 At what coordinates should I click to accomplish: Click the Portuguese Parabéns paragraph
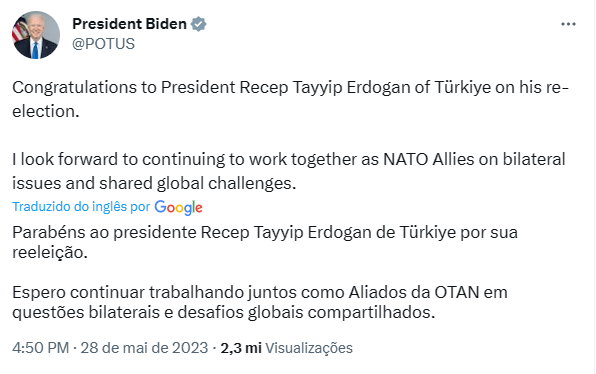(x=265, y=242)
